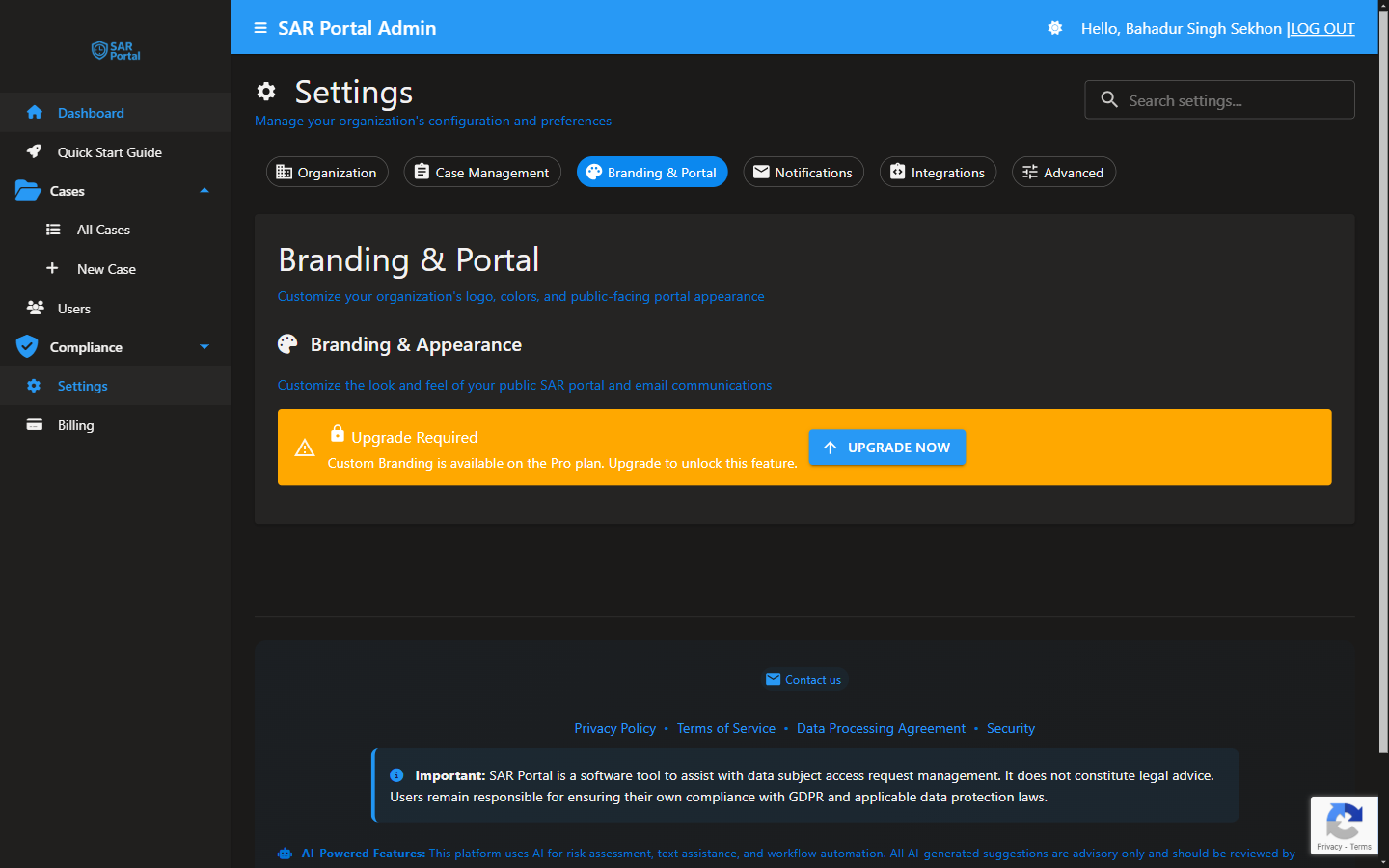Collapse the Cases section in sidebar
Image resolution: width=1389 pixels, height=868 pixels.
(204, 191)
